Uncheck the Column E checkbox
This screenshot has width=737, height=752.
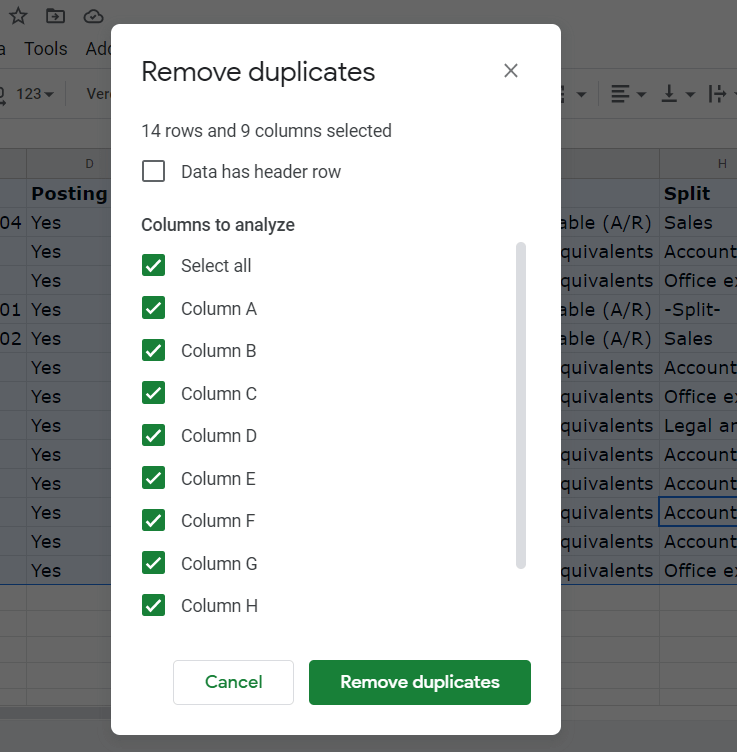coord(153,478)
